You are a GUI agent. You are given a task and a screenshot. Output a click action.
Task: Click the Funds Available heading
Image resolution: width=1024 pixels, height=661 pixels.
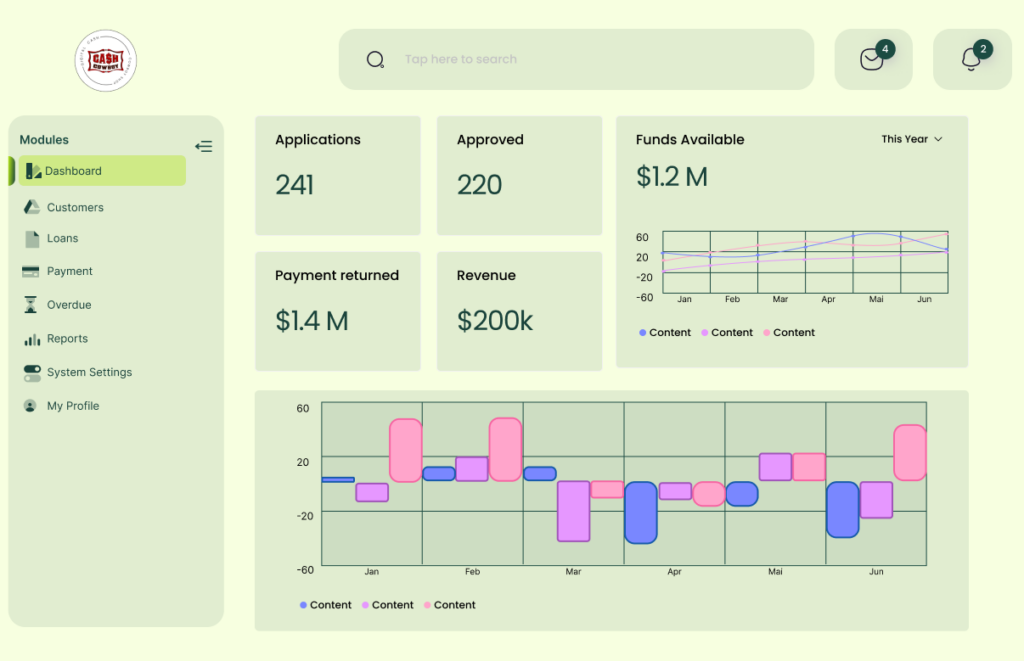pos(690,140)
